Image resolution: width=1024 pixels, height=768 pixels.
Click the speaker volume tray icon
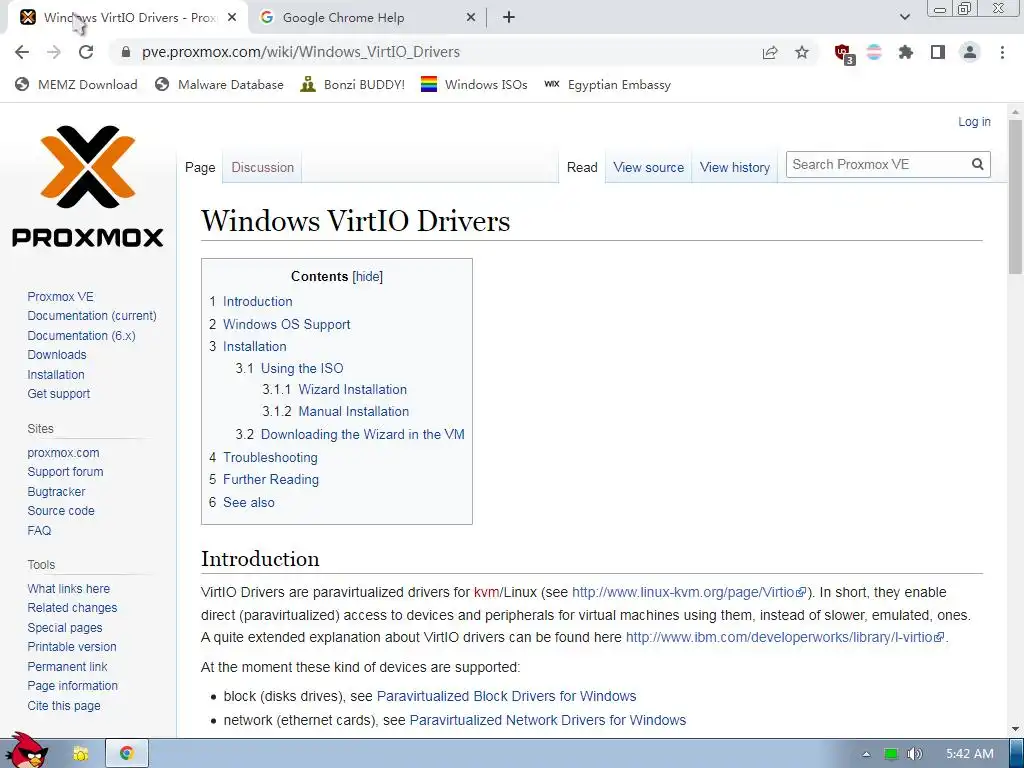(x=914, y=754)
